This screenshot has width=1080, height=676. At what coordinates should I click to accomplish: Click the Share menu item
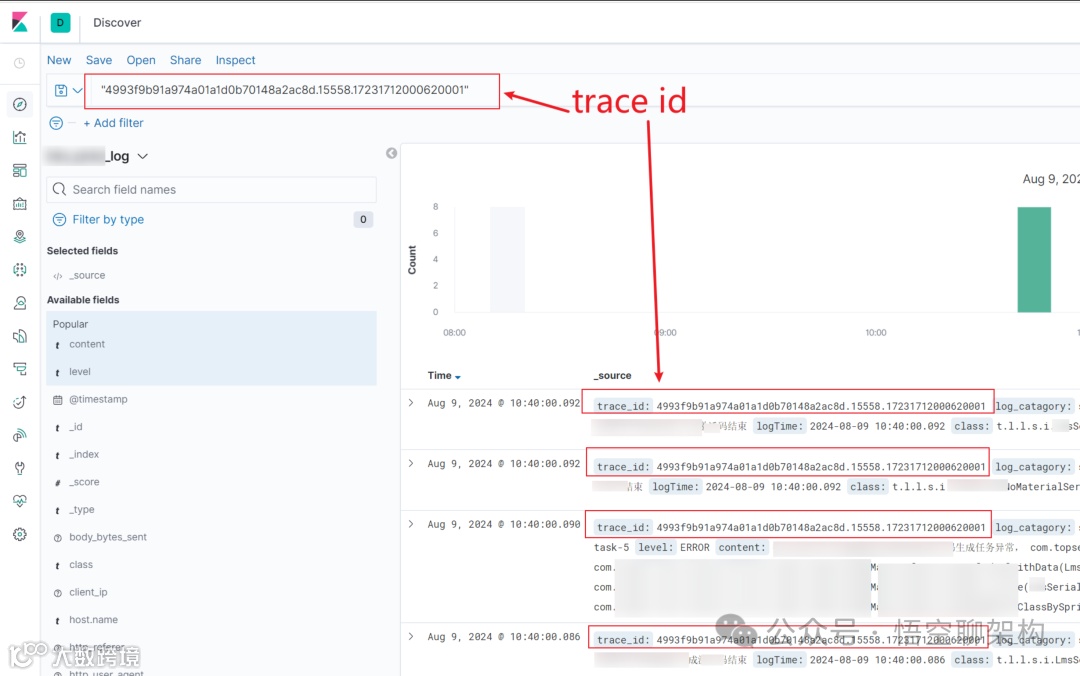coord(185,60)
